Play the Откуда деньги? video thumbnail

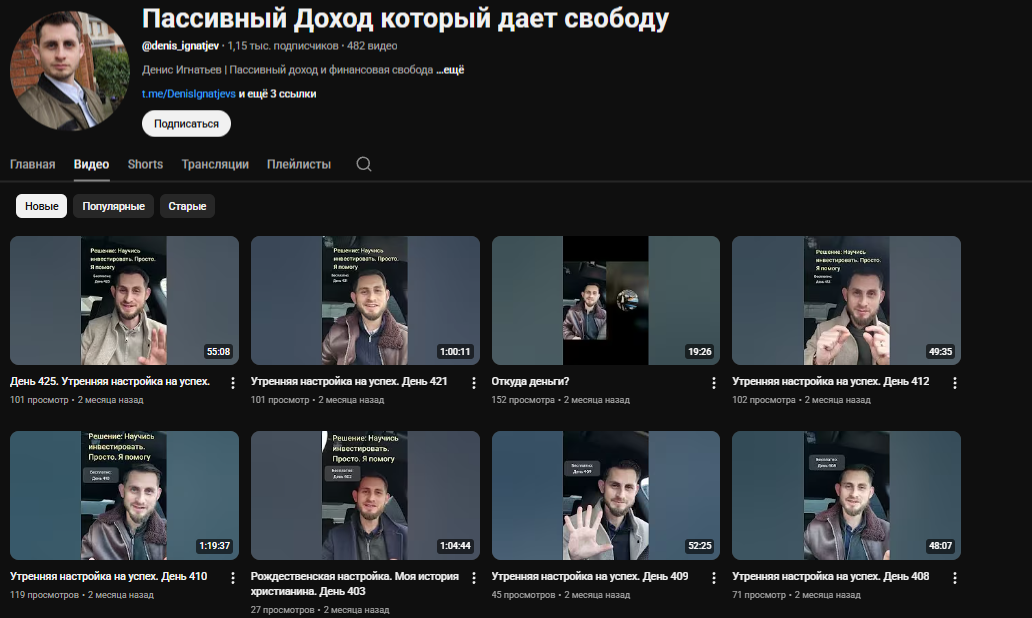(x=606, y=300)
